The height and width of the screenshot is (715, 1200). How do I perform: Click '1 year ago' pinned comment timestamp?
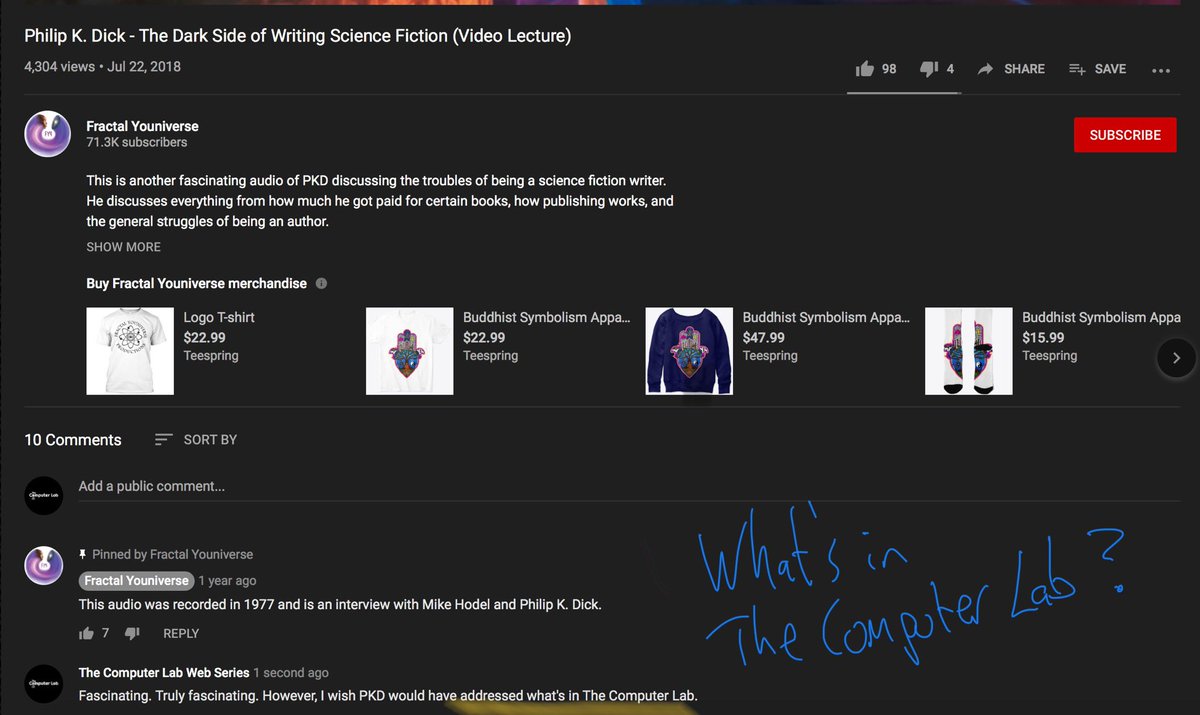227,581
